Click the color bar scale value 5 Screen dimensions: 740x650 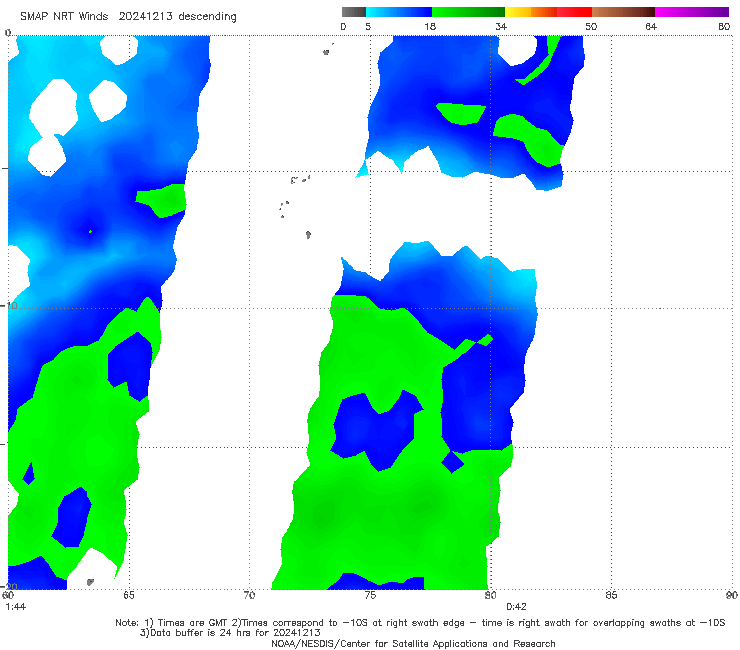coord(368,26)
